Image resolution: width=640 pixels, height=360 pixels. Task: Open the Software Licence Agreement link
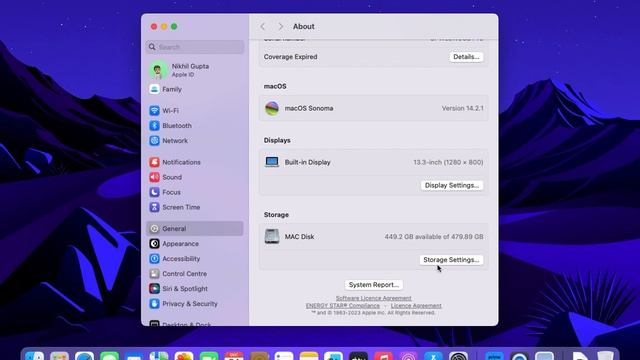373,298
